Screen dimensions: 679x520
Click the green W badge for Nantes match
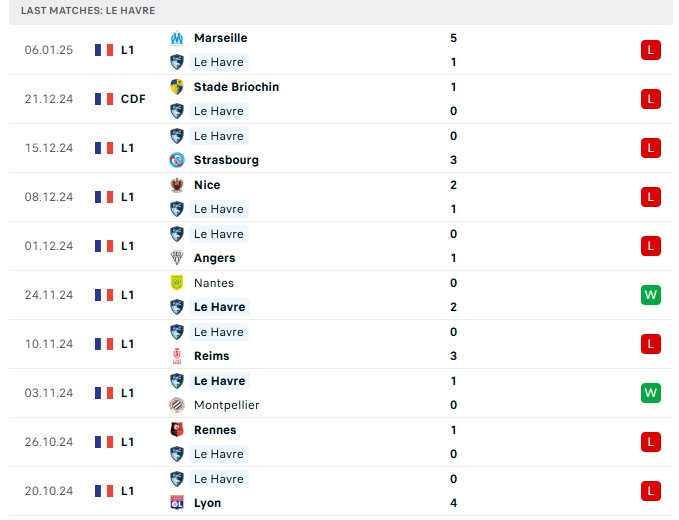tap(651, 295)
